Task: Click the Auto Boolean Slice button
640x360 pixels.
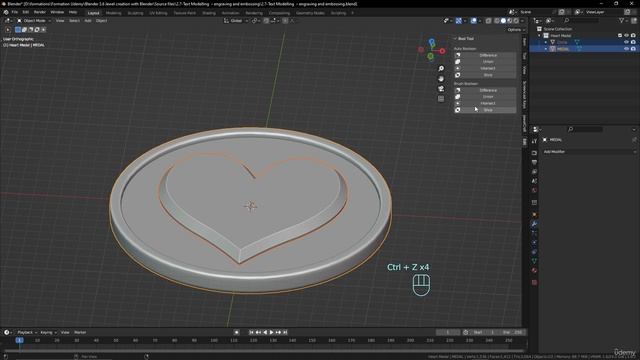Action: (x=485, y=75)
